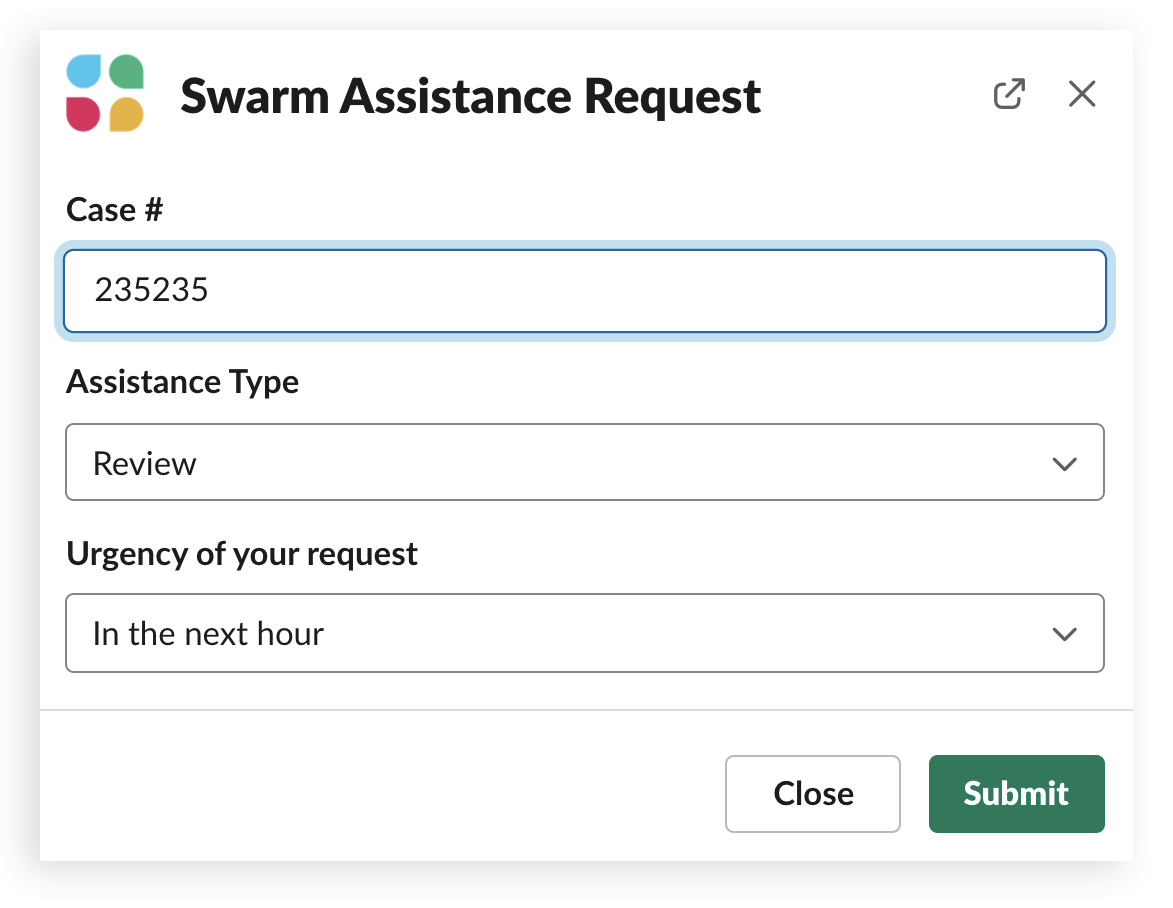Click the selected Review value text
The width and height of the screenshot is (1173, 908).
pos(144,464)
